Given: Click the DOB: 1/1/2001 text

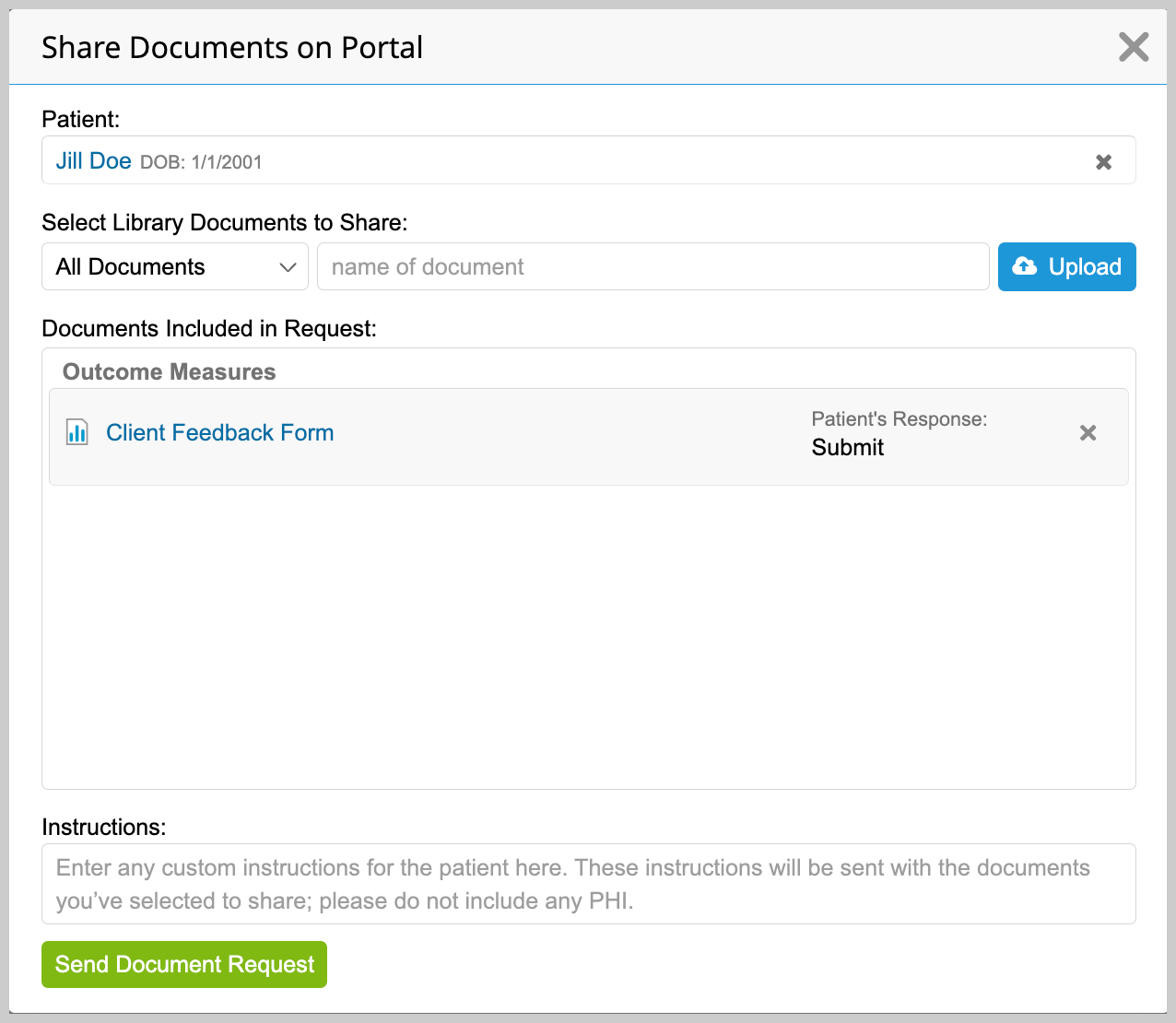Looking at the screenshot, I should [201, 162].
